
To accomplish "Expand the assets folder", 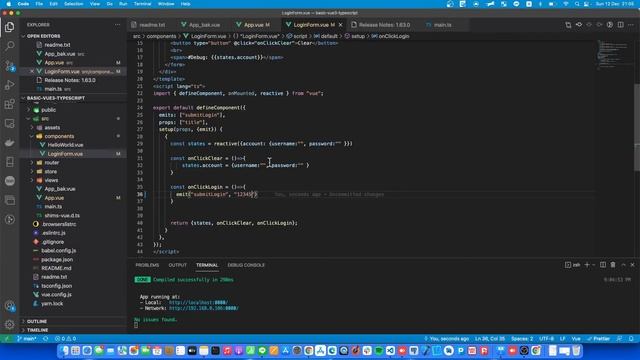I will pyautogui.click(x=52, y=127).
